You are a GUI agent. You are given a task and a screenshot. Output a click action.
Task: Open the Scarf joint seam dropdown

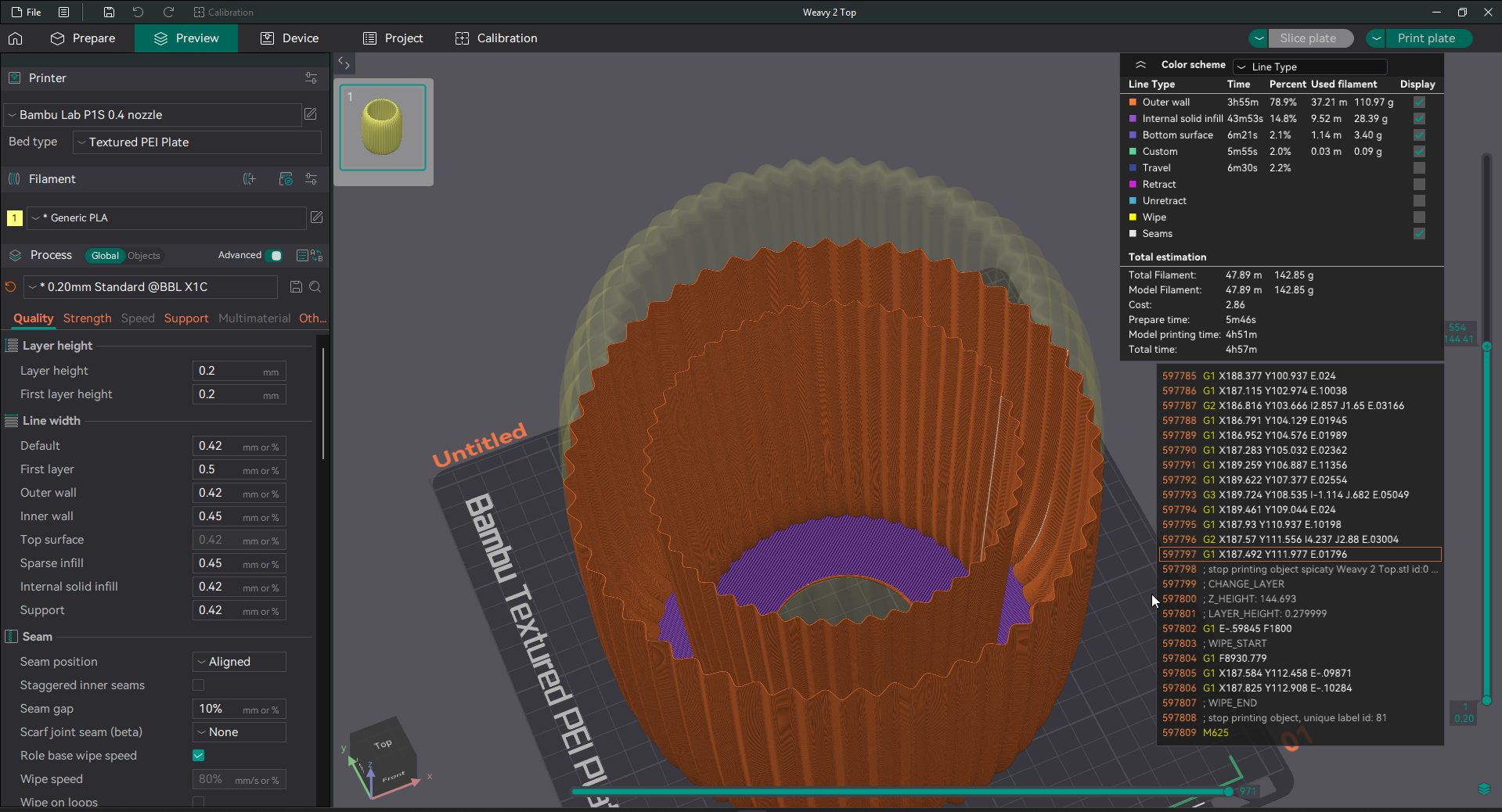click(240, 732)
